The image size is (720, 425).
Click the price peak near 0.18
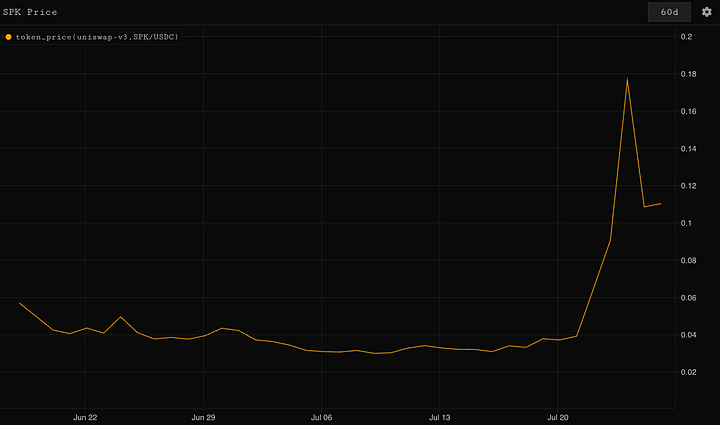tap(627, 79)
